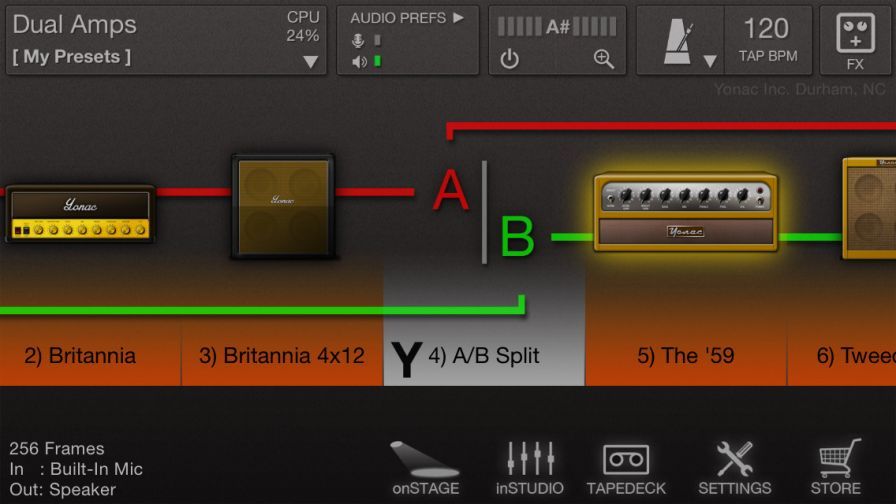Open the FX pedal panel

coord(855,40)
